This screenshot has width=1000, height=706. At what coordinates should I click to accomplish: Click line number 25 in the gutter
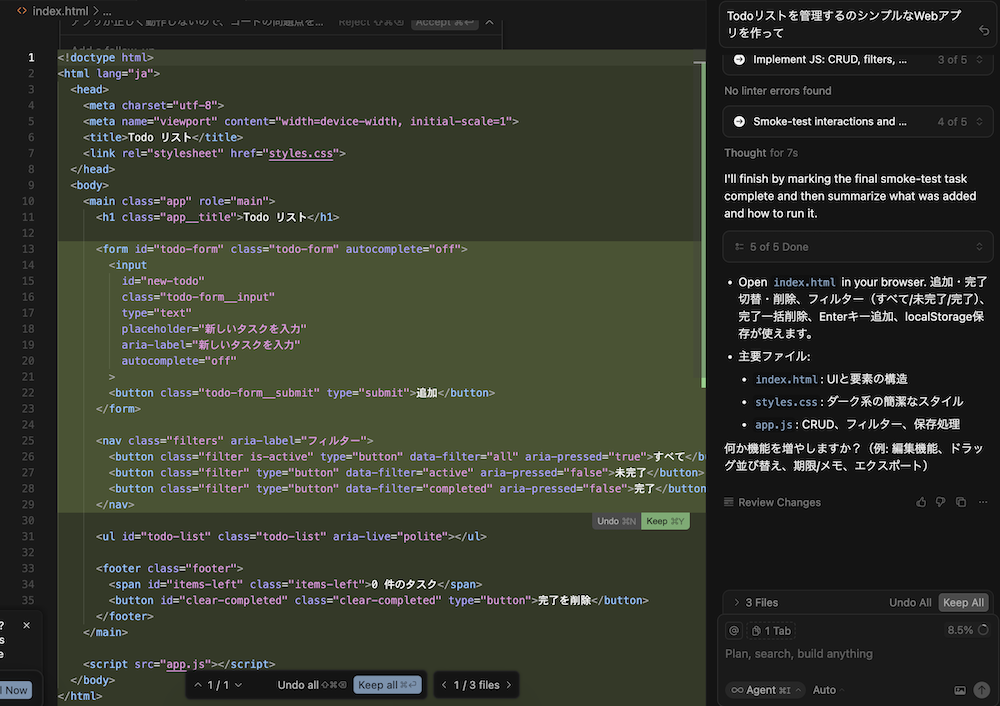(x=27, y=440)
